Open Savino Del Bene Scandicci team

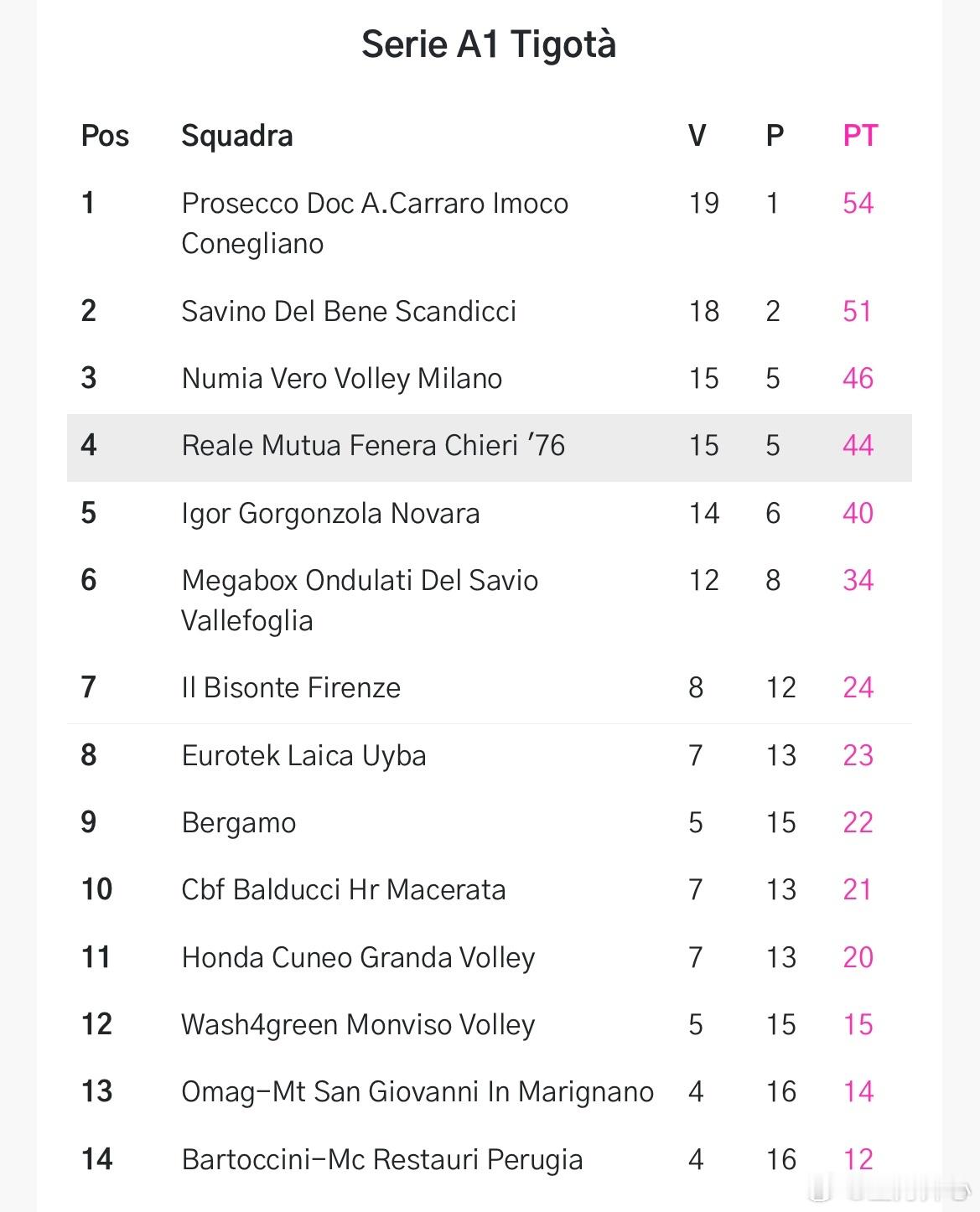pos(349,311)
